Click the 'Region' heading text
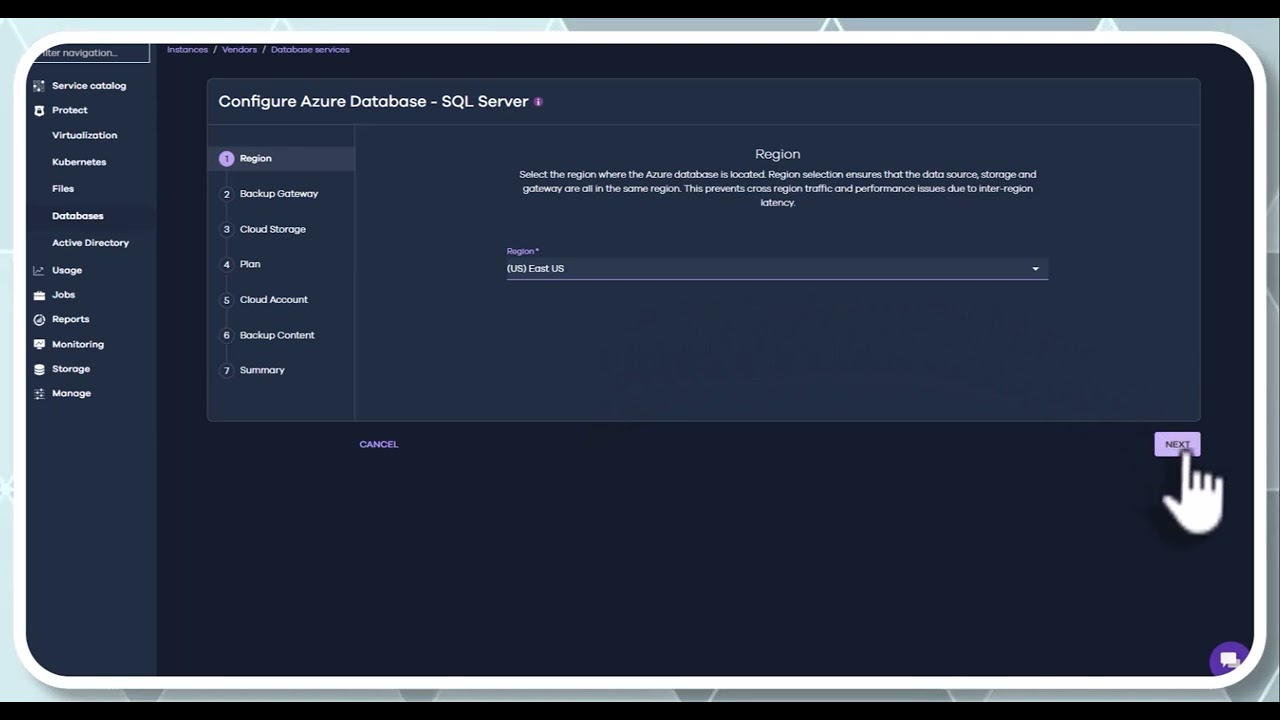This screenshot has height=720, width=1280. pyautogui.click(x=777, y=154)
